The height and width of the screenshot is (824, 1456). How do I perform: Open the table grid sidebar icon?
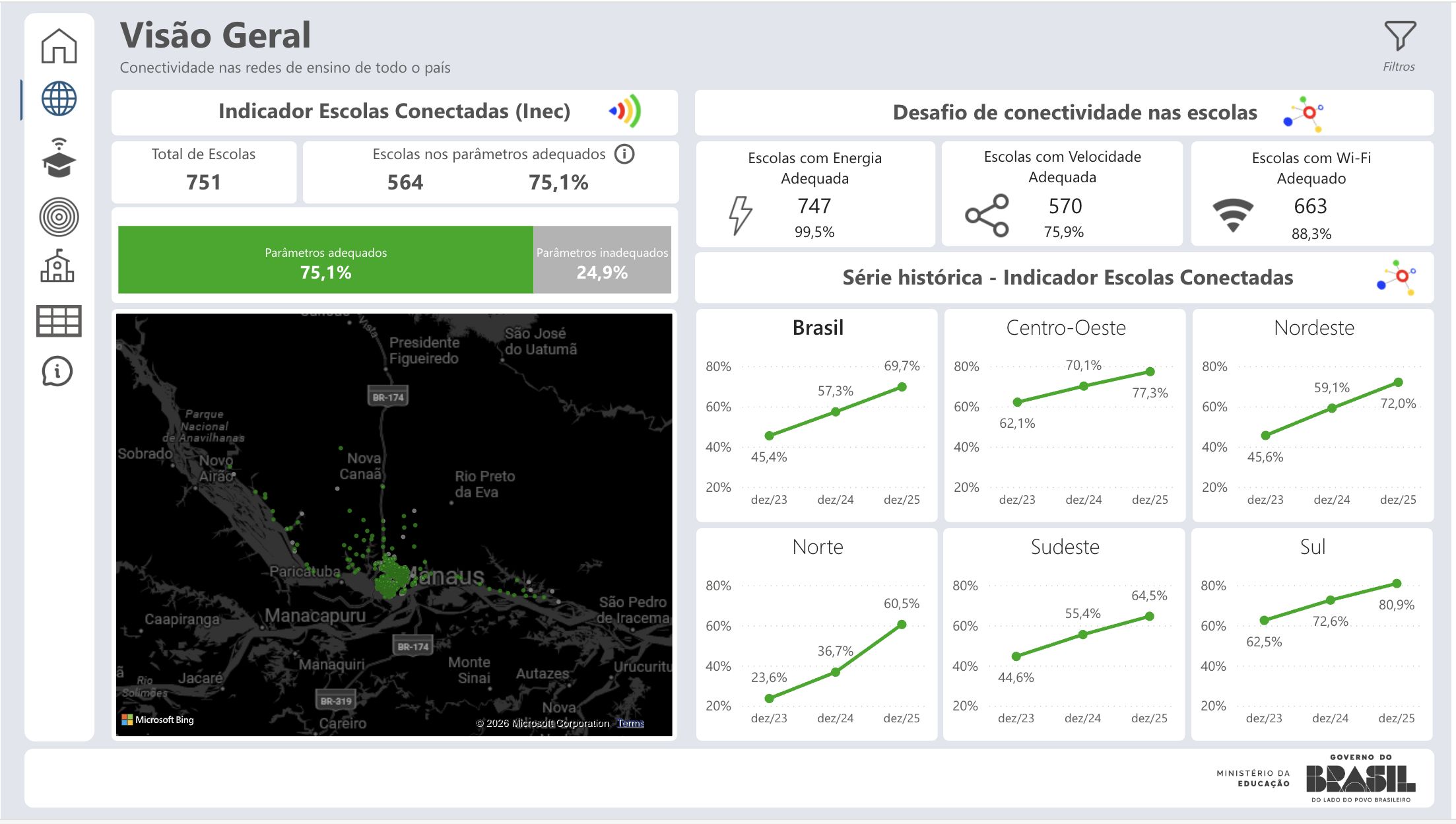tap(59, 321)
